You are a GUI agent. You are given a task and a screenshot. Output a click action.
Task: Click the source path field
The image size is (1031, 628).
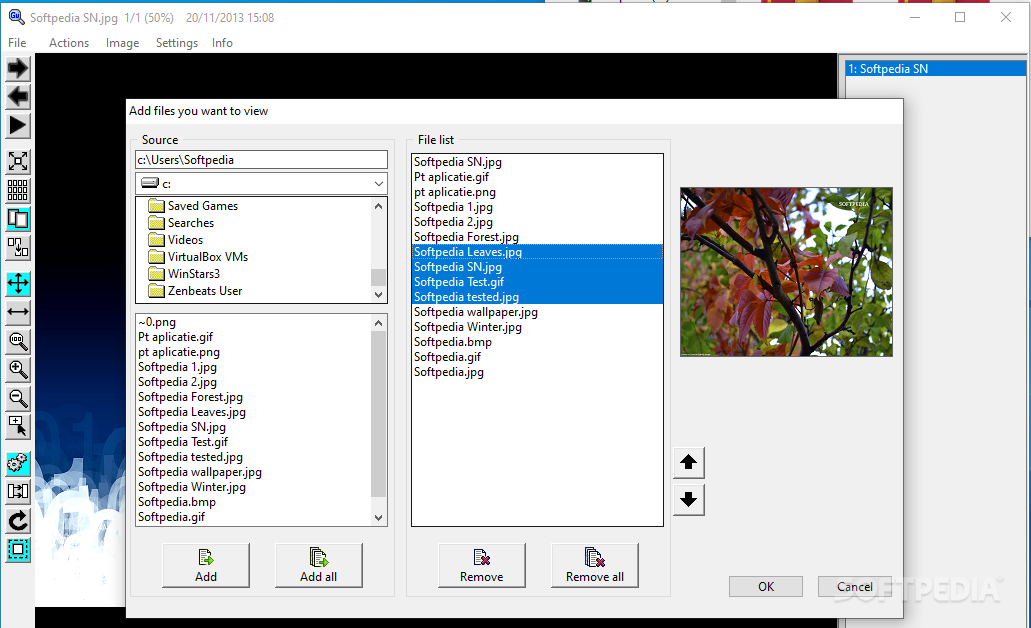pyautogui.click(x=261, y=160)
